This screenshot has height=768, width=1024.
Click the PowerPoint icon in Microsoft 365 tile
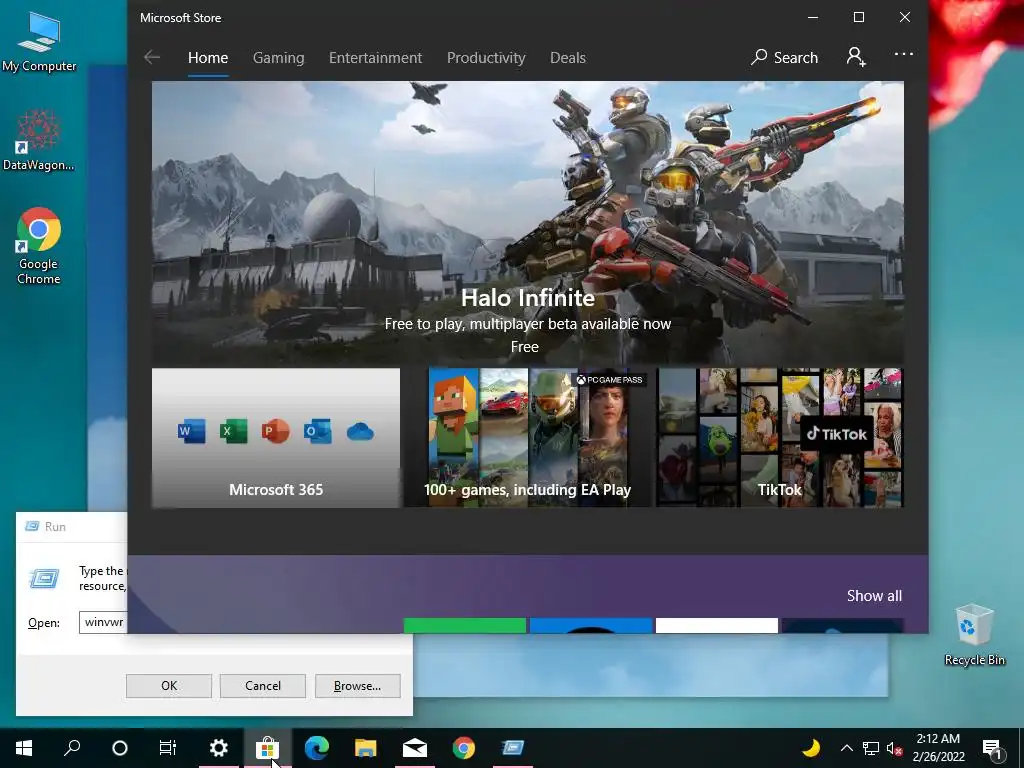click(275, 432)
